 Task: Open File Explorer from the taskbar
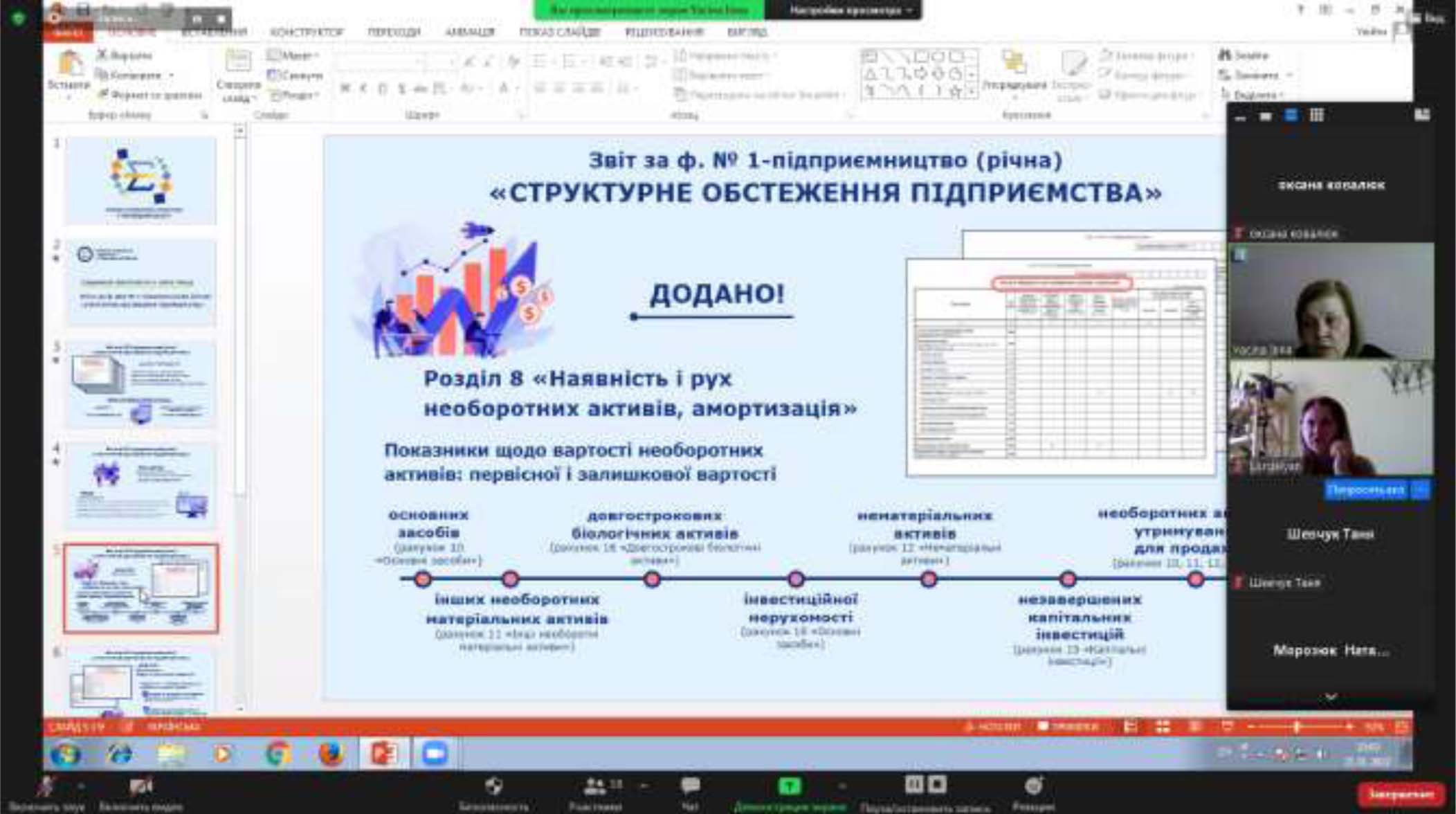tap(172, 754)
